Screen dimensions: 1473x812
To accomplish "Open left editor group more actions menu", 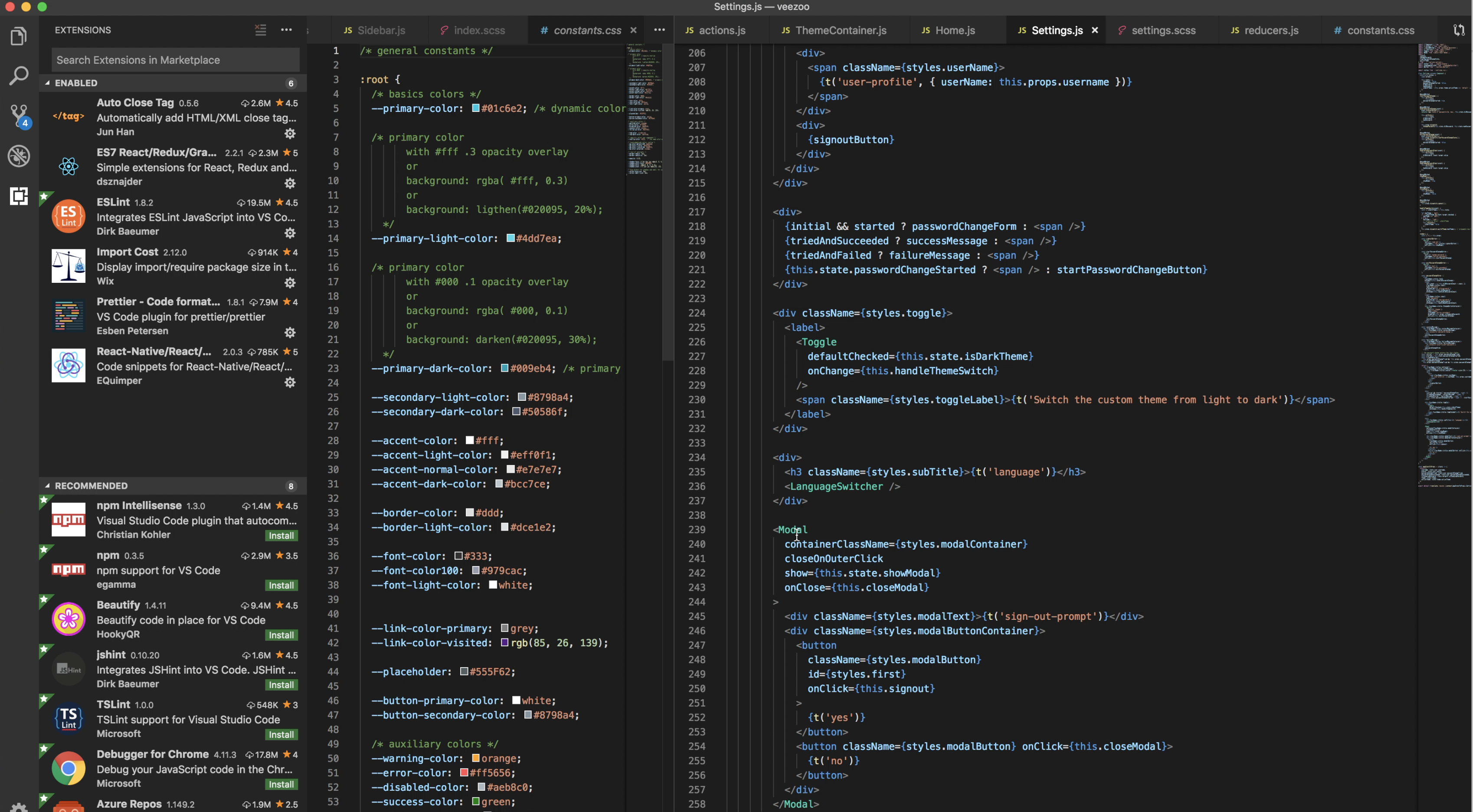I will [x=659, y=30].
